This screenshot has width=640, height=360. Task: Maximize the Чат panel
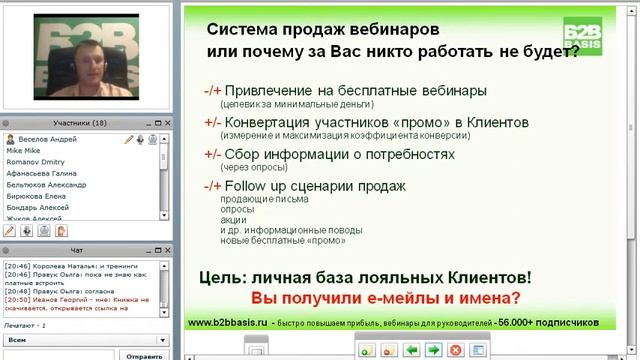158,250
